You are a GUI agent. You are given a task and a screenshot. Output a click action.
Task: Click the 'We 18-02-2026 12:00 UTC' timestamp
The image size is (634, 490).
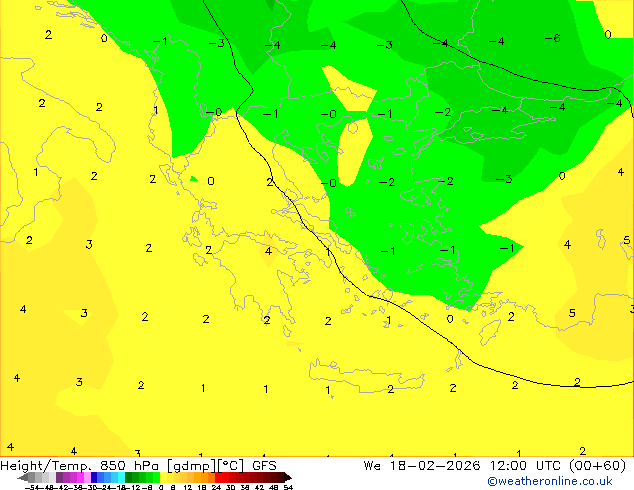point(462,466)
